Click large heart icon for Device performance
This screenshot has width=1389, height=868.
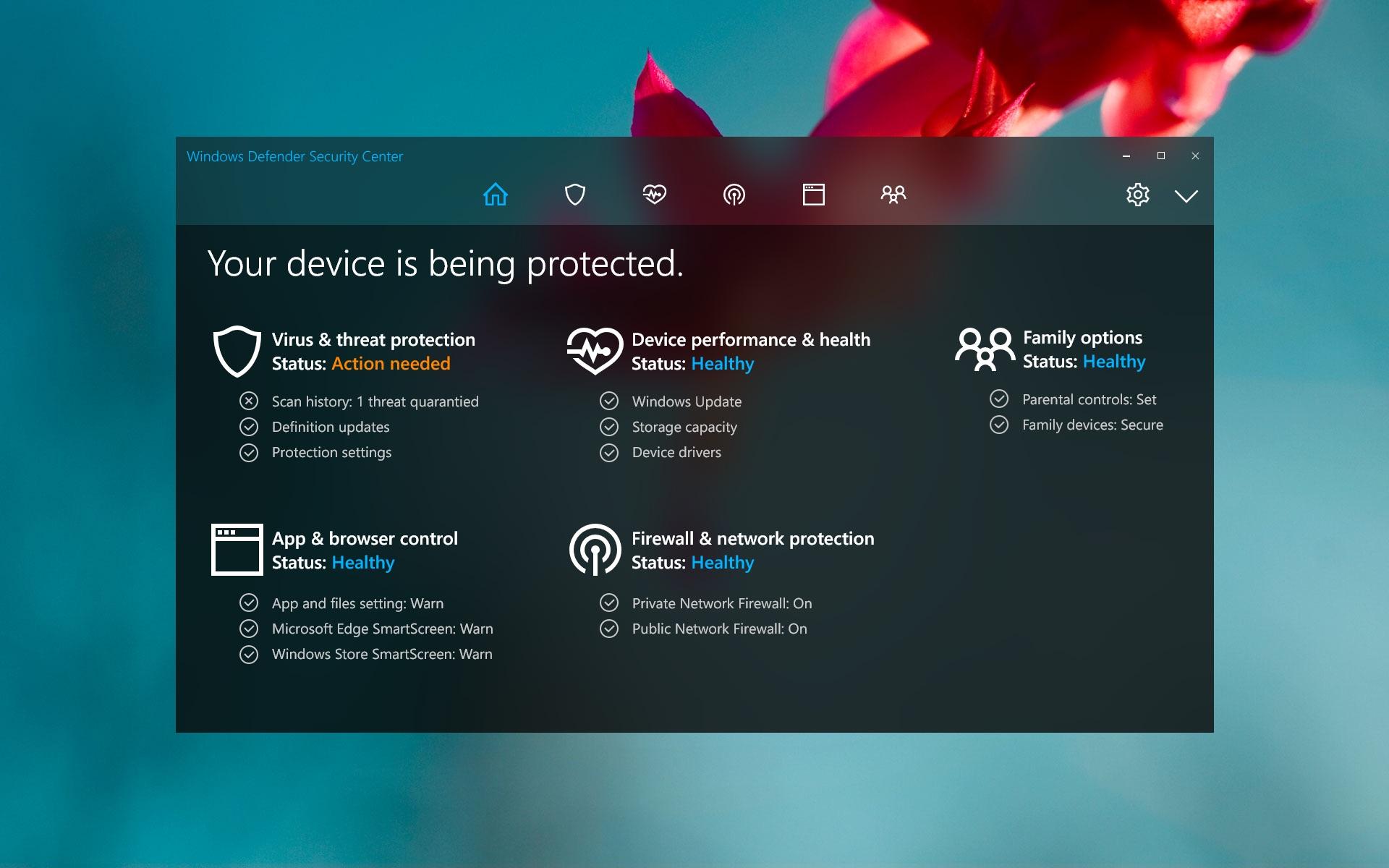595,352
